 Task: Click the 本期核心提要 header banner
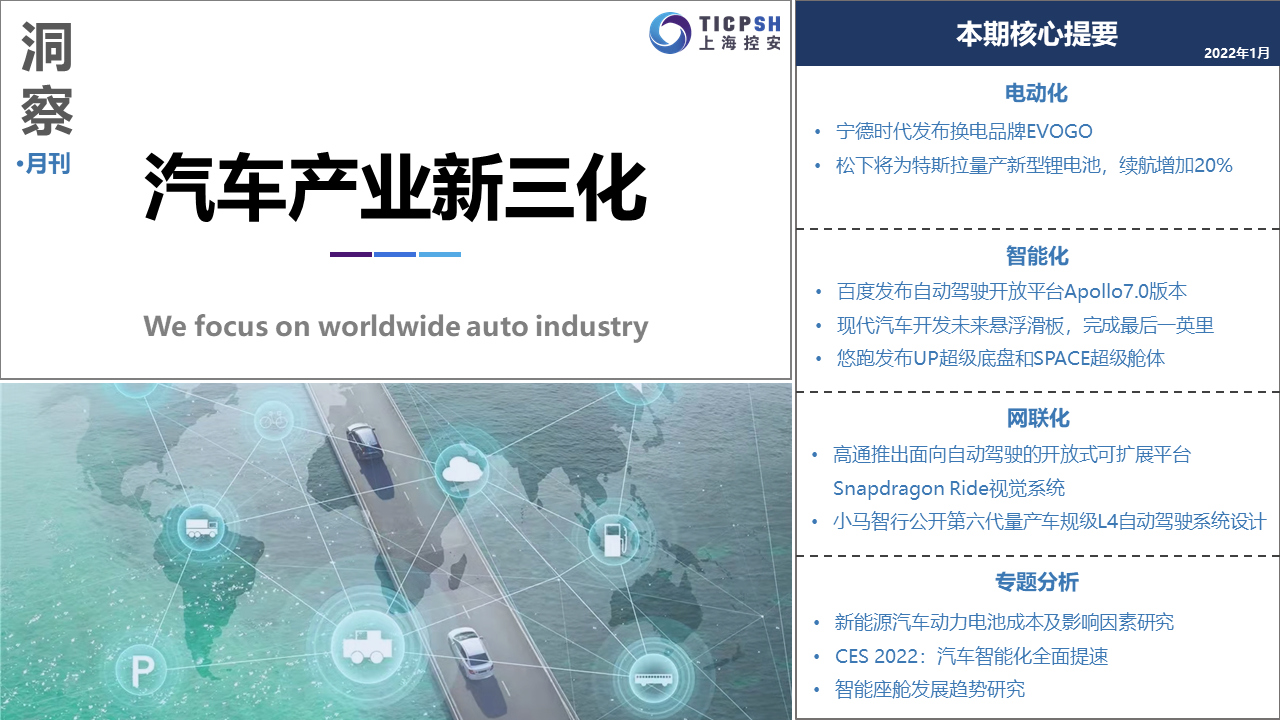point(1037,34)
